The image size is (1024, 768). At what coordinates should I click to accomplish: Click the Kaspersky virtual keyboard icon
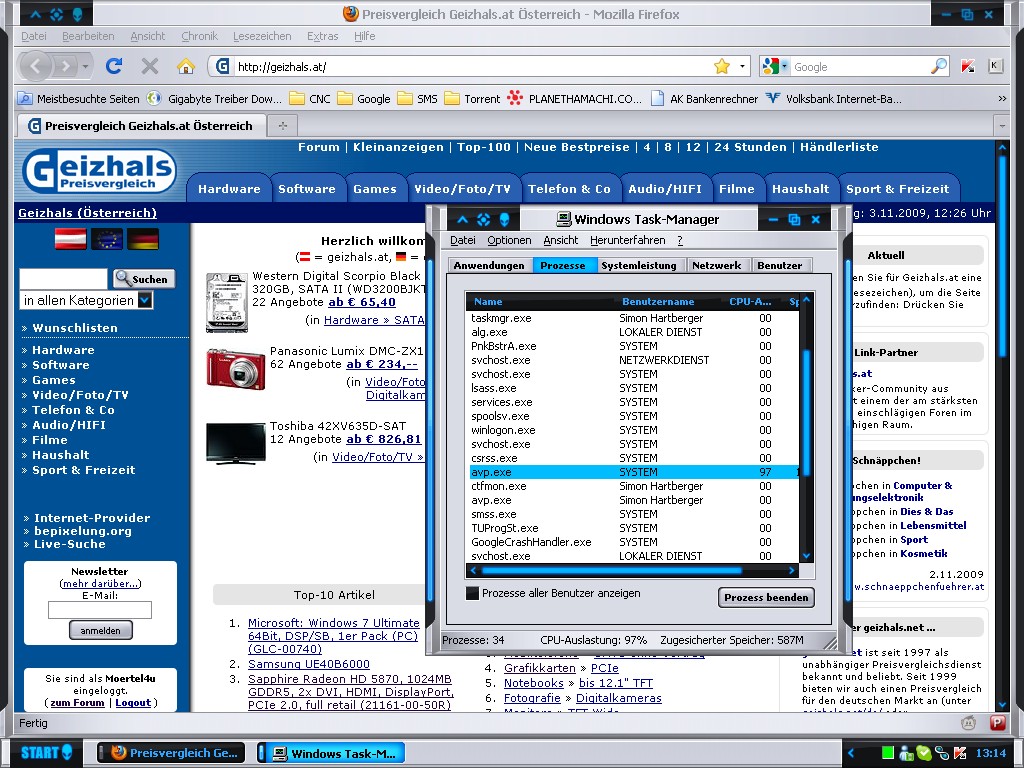[x=995, y=65]
